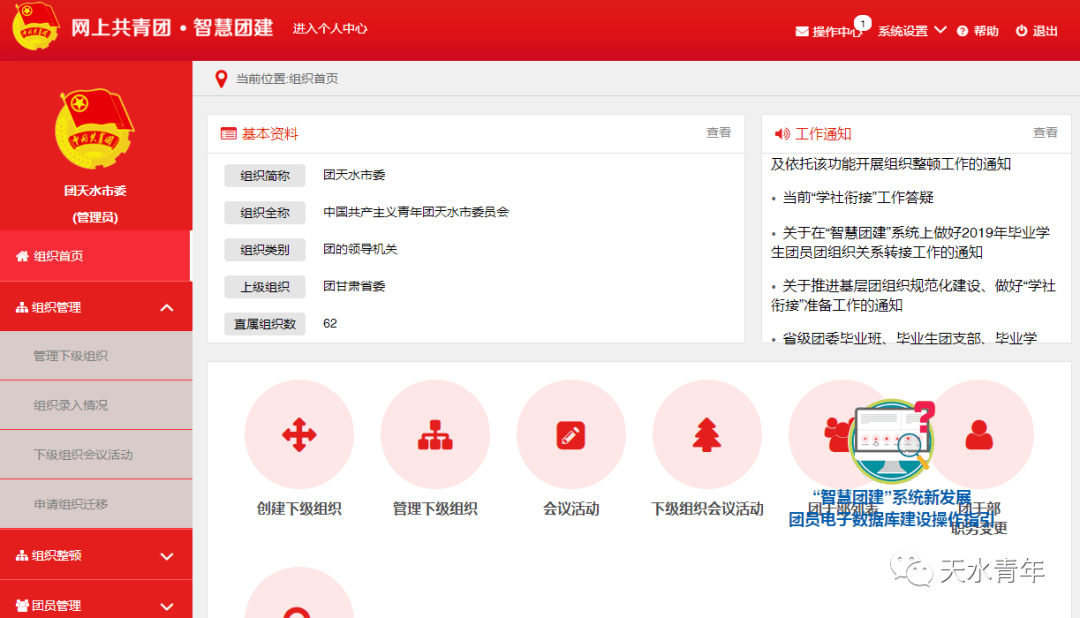Open 创建下级组织 via its crossed-arrows icon

pyautogui.click(x=298, y=433)
